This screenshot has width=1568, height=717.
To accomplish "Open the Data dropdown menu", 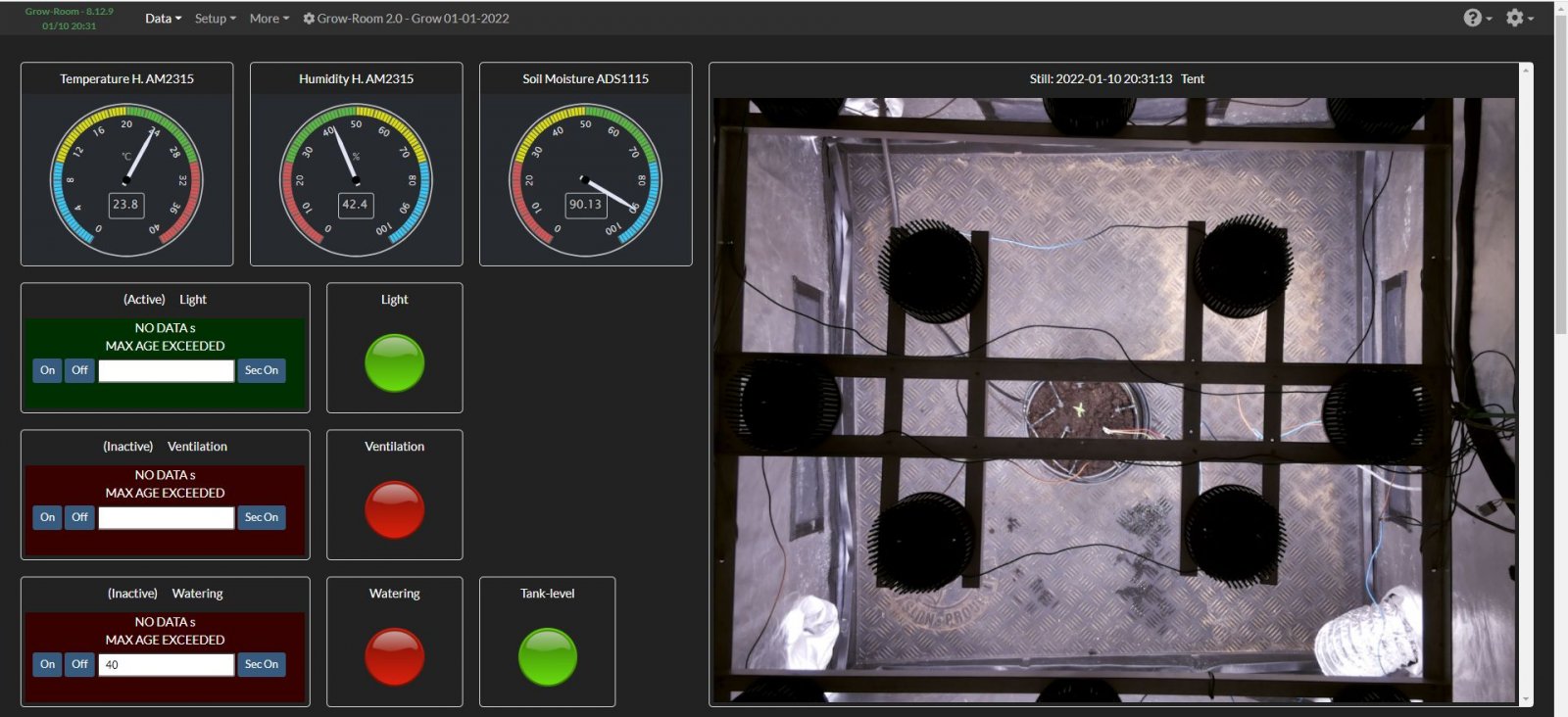I will [x=164, y=19].
